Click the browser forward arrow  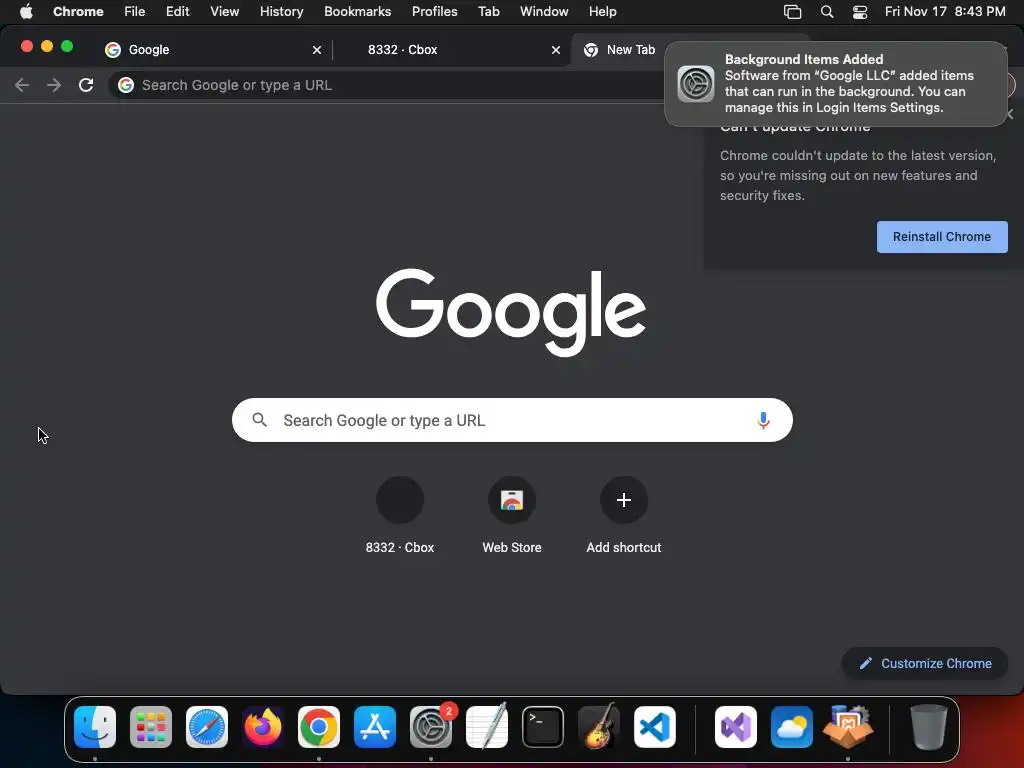pyautogui.click(x=54, y=85)
